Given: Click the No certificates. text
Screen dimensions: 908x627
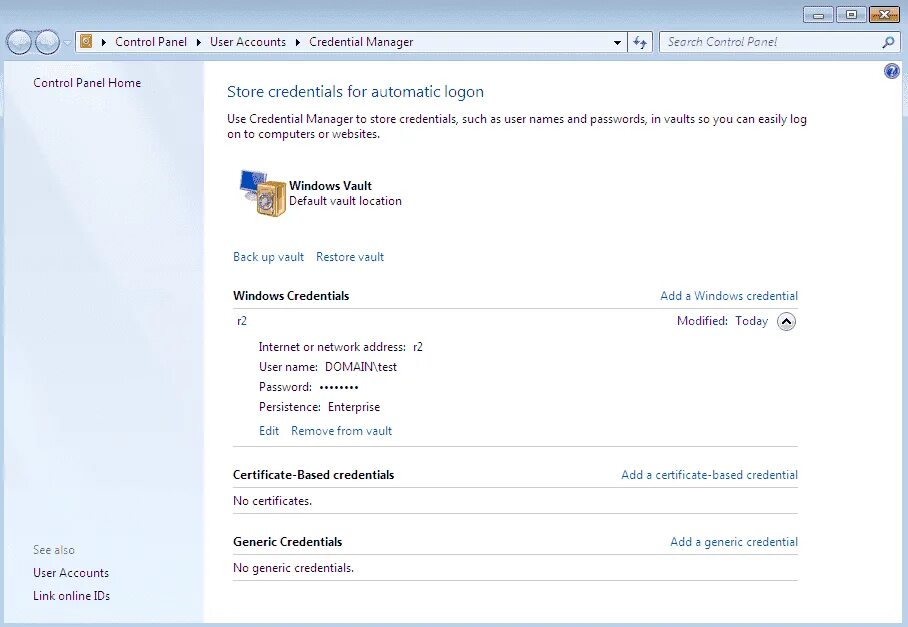Looking at the screenshot, I should click(x=272, y=501).
